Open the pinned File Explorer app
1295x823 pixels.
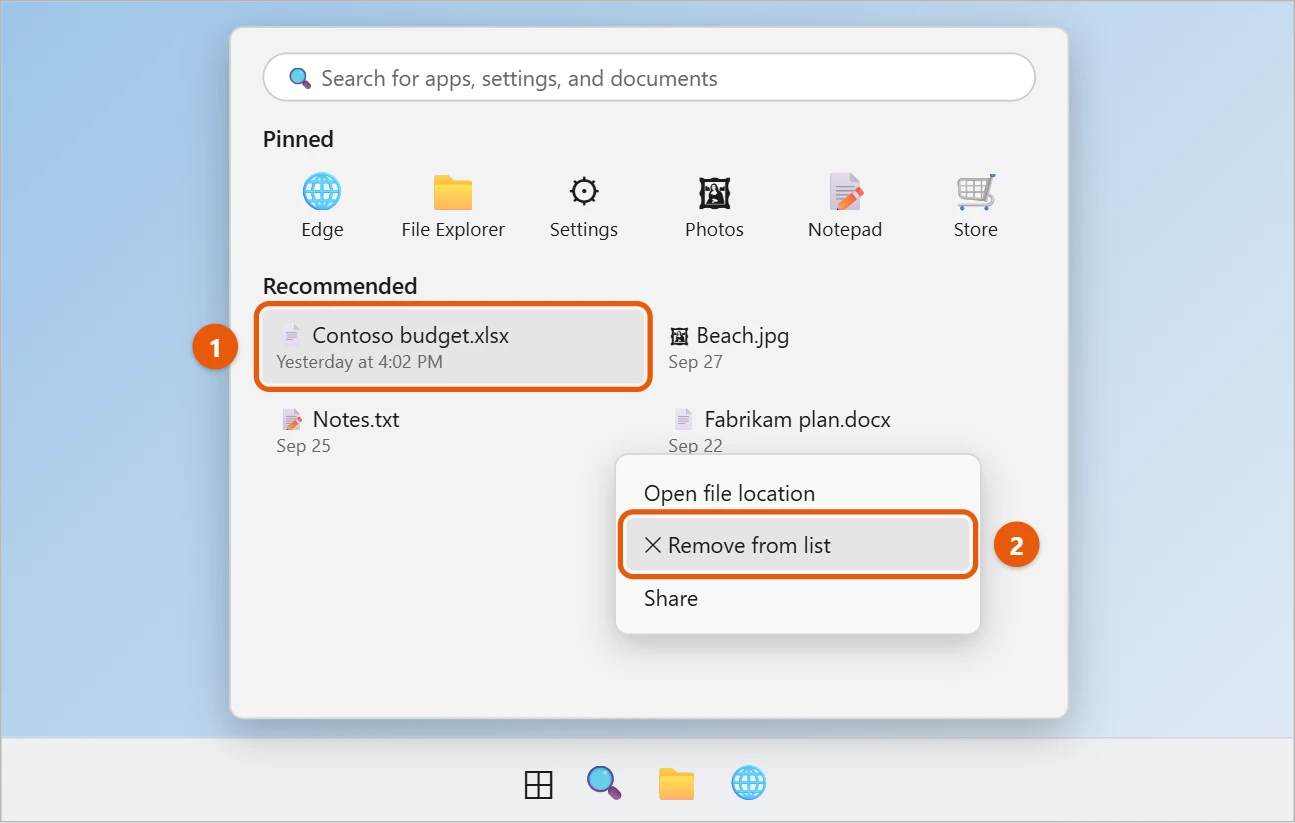click(453, 206)
